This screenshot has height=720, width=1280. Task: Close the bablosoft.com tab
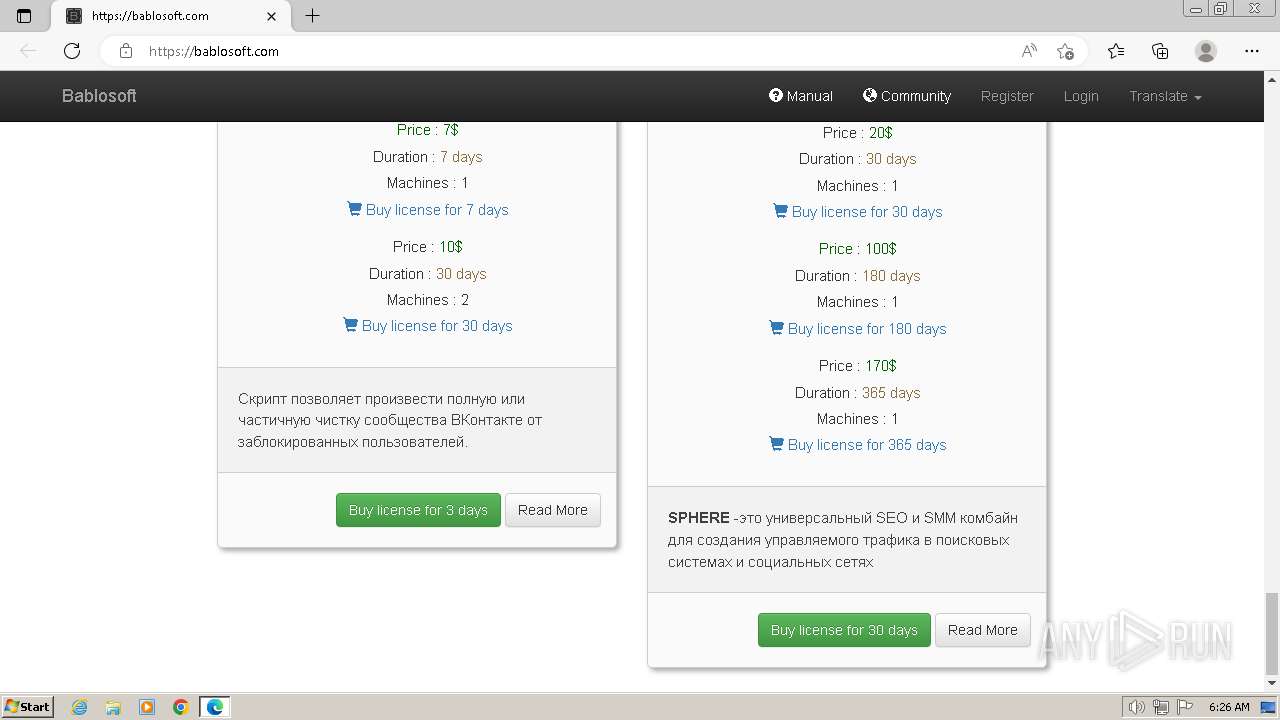coord(272,16)
